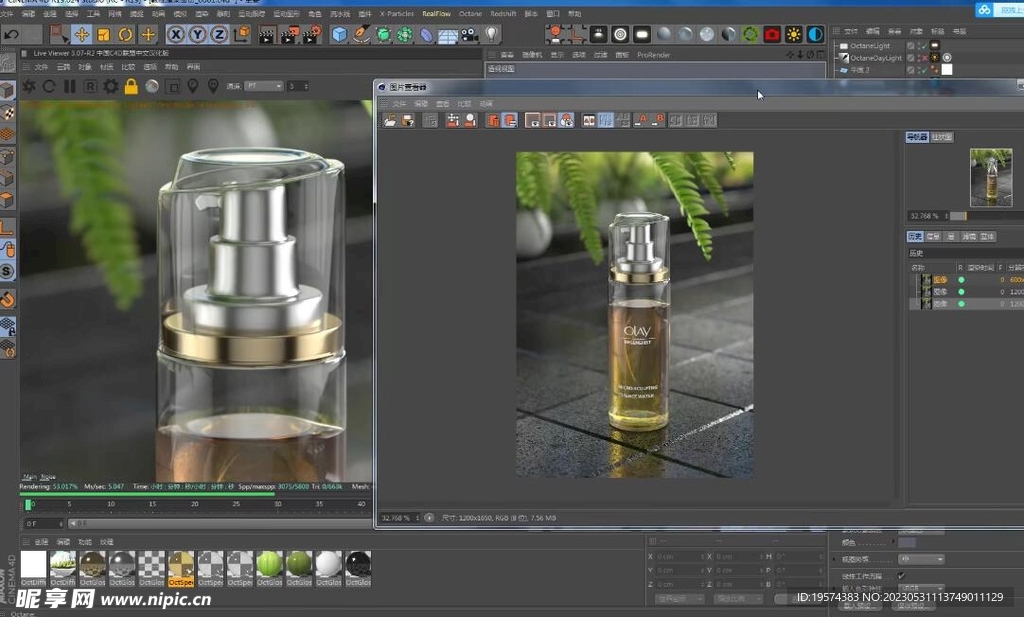Click the current frame field 0 F
Screen dimensions: 1024x617
coord(43,524)
